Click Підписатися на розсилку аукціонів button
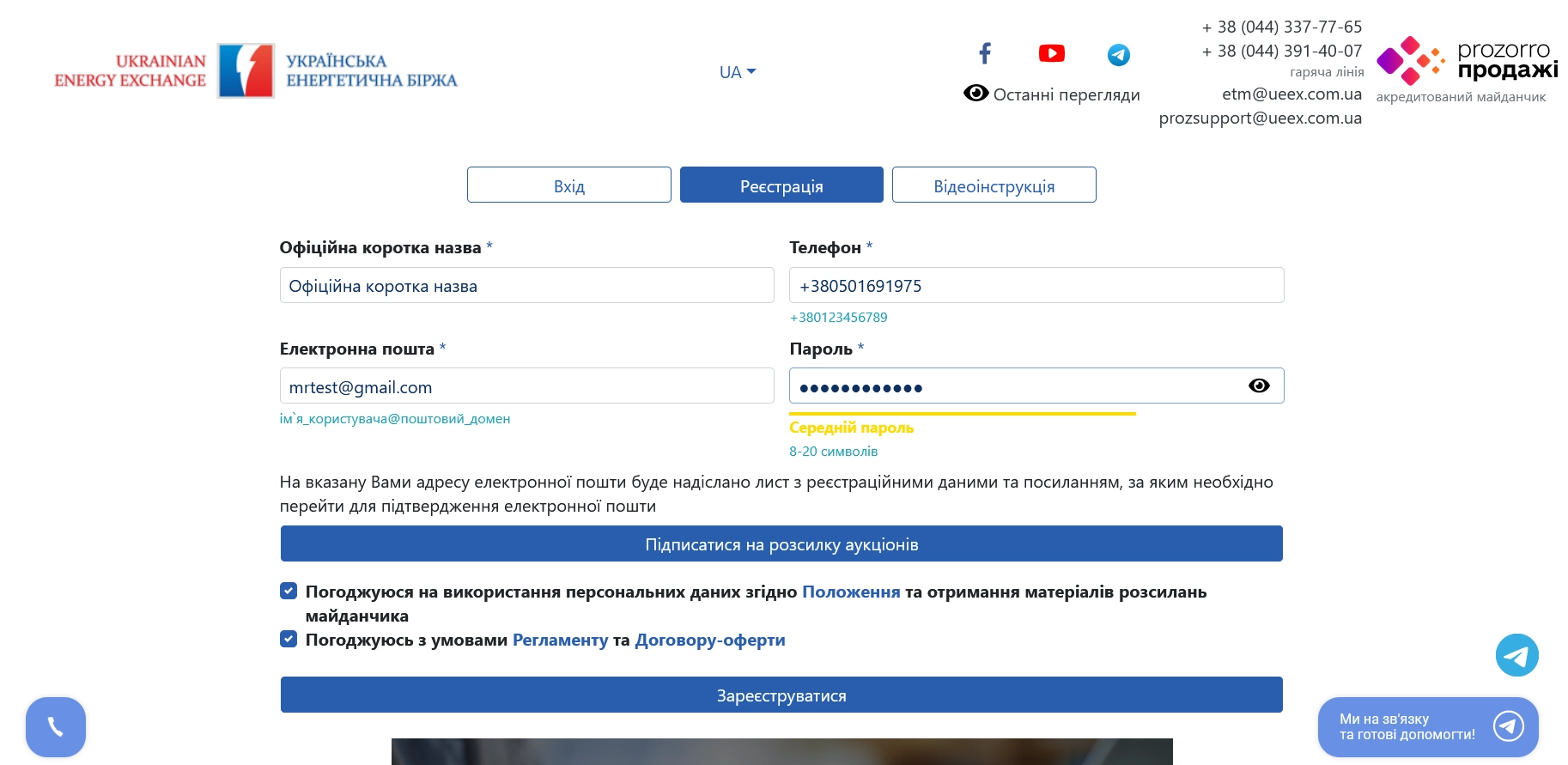The image size is (1568, 765). coord(781,543)
